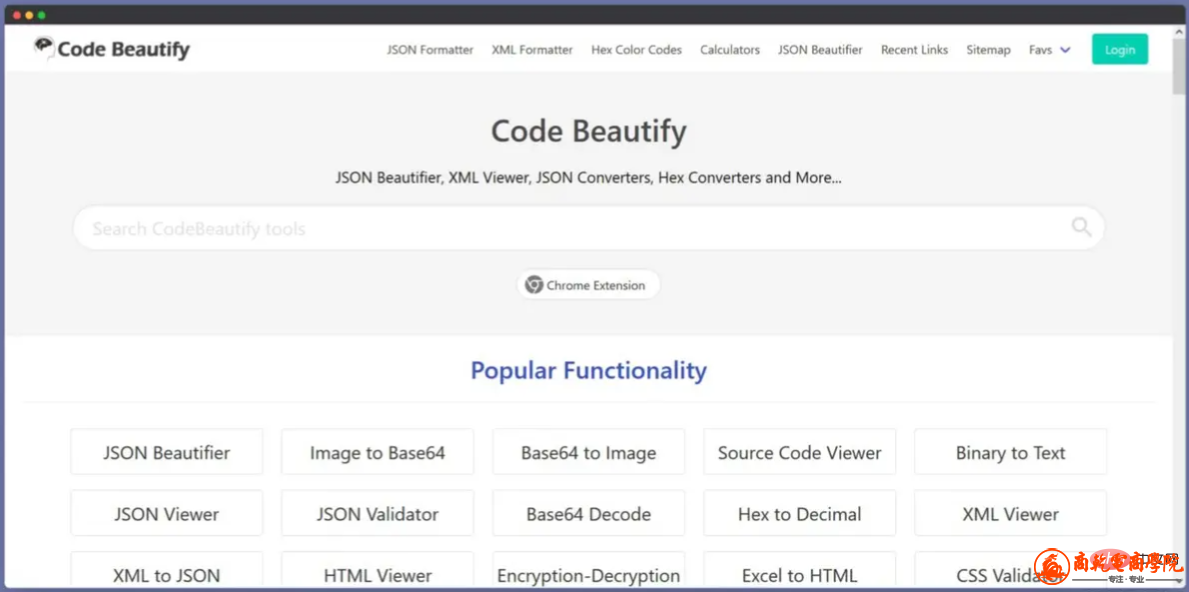Open the JSON Beautifier tool card
Screen dimensions: 1189x592
click(167, 453)
